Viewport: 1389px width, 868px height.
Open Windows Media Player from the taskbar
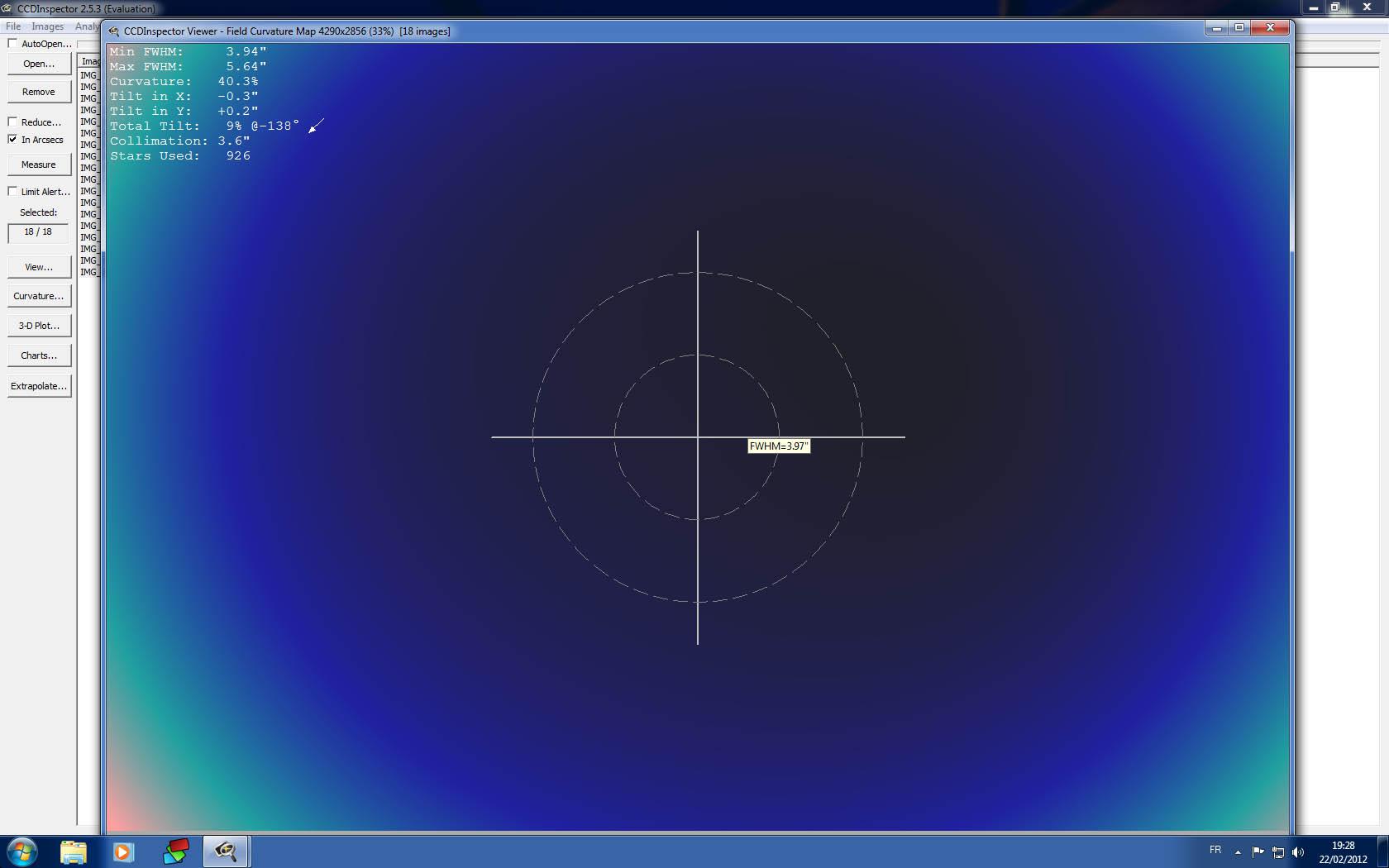[123, 851]
